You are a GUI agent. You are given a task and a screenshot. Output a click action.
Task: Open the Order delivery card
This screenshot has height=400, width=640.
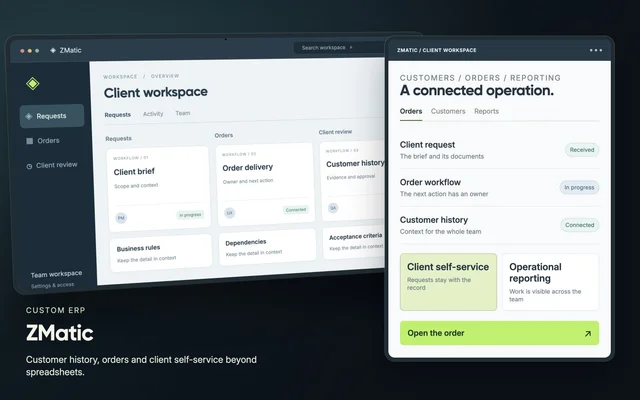coord(266,184)
